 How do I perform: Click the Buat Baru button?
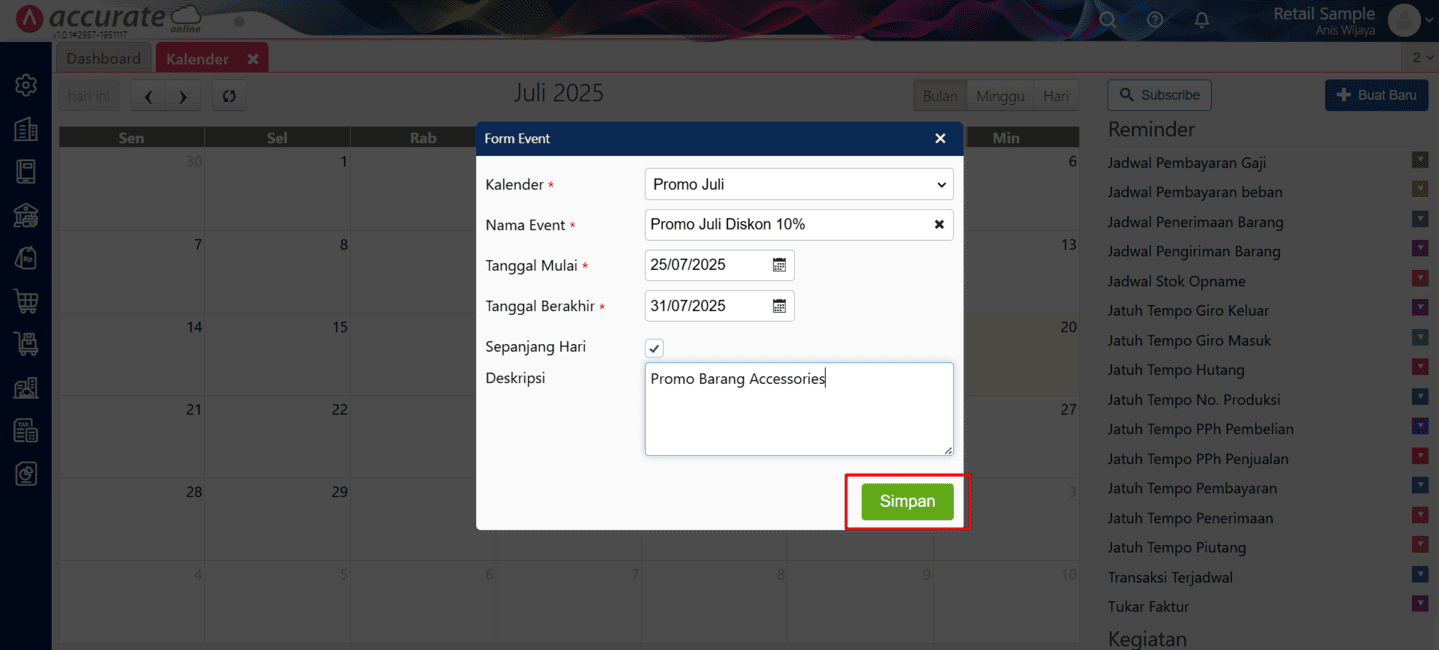[1376, 95]
